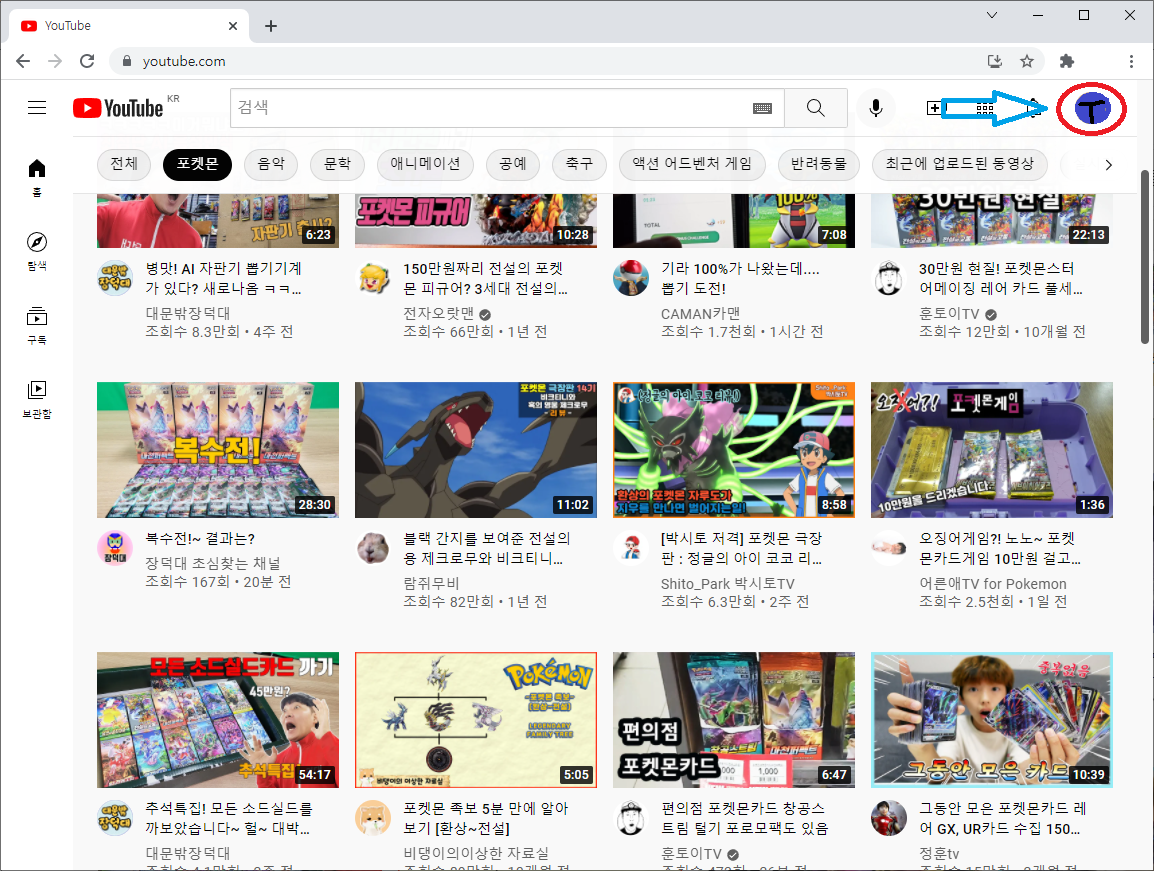Reload the page
Screen dimensions: 1154x871
(87, 61)
